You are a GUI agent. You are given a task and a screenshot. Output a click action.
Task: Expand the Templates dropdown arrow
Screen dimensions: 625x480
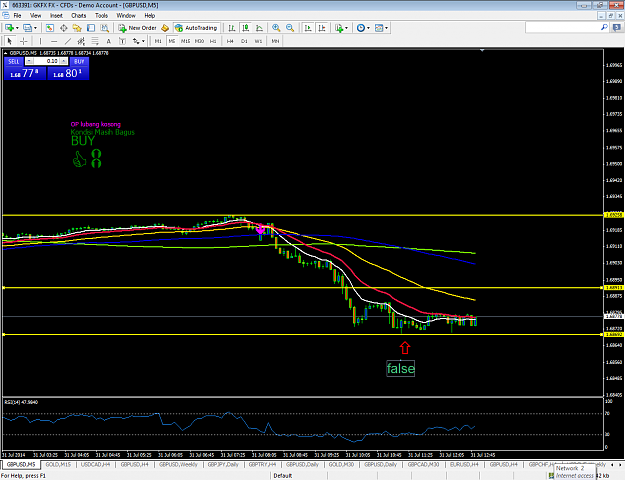pos(386,28)
